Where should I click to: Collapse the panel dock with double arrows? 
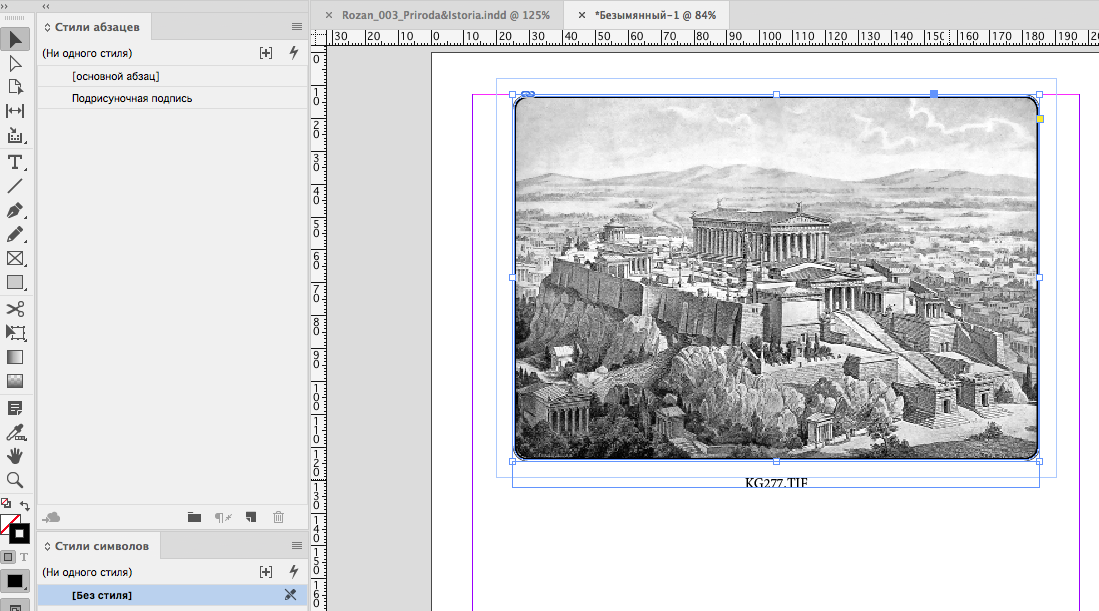pyautogui.click(x=47, y=5)
